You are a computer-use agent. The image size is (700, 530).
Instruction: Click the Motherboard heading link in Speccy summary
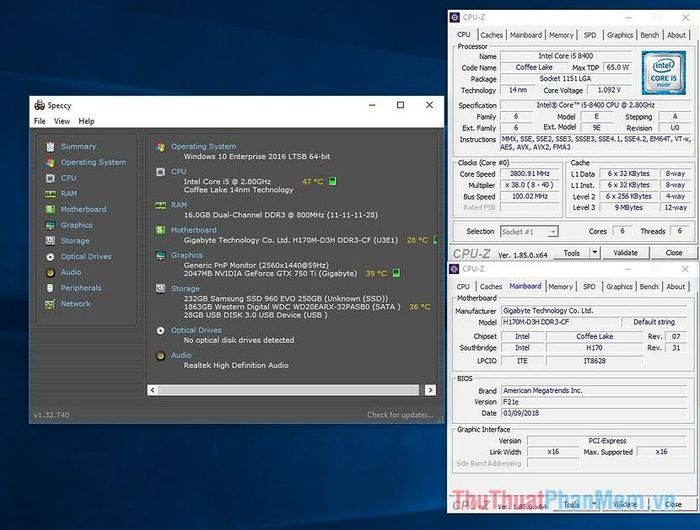(194, 230)
